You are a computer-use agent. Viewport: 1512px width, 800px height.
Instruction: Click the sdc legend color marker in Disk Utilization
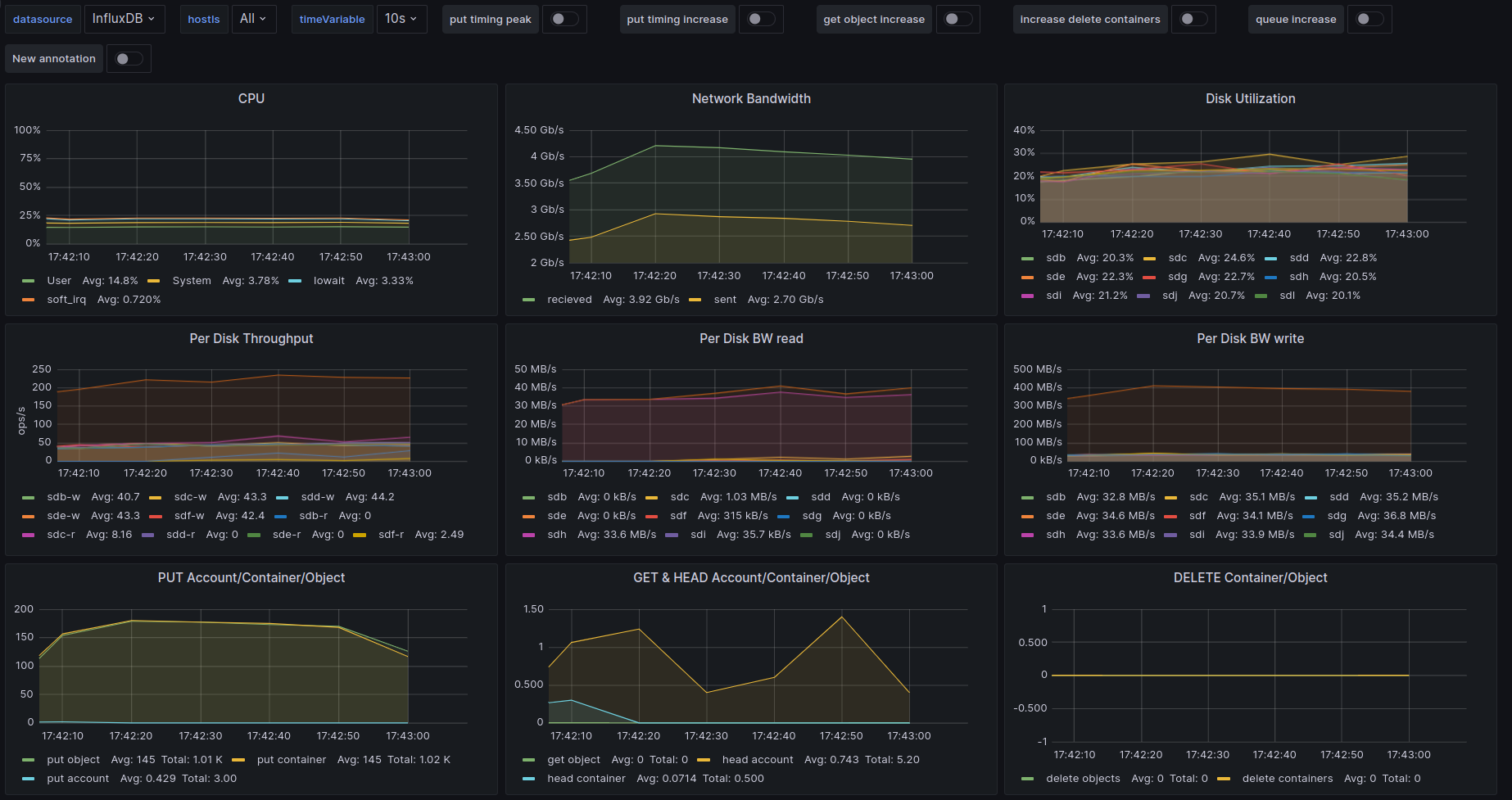click(1150, 258)
